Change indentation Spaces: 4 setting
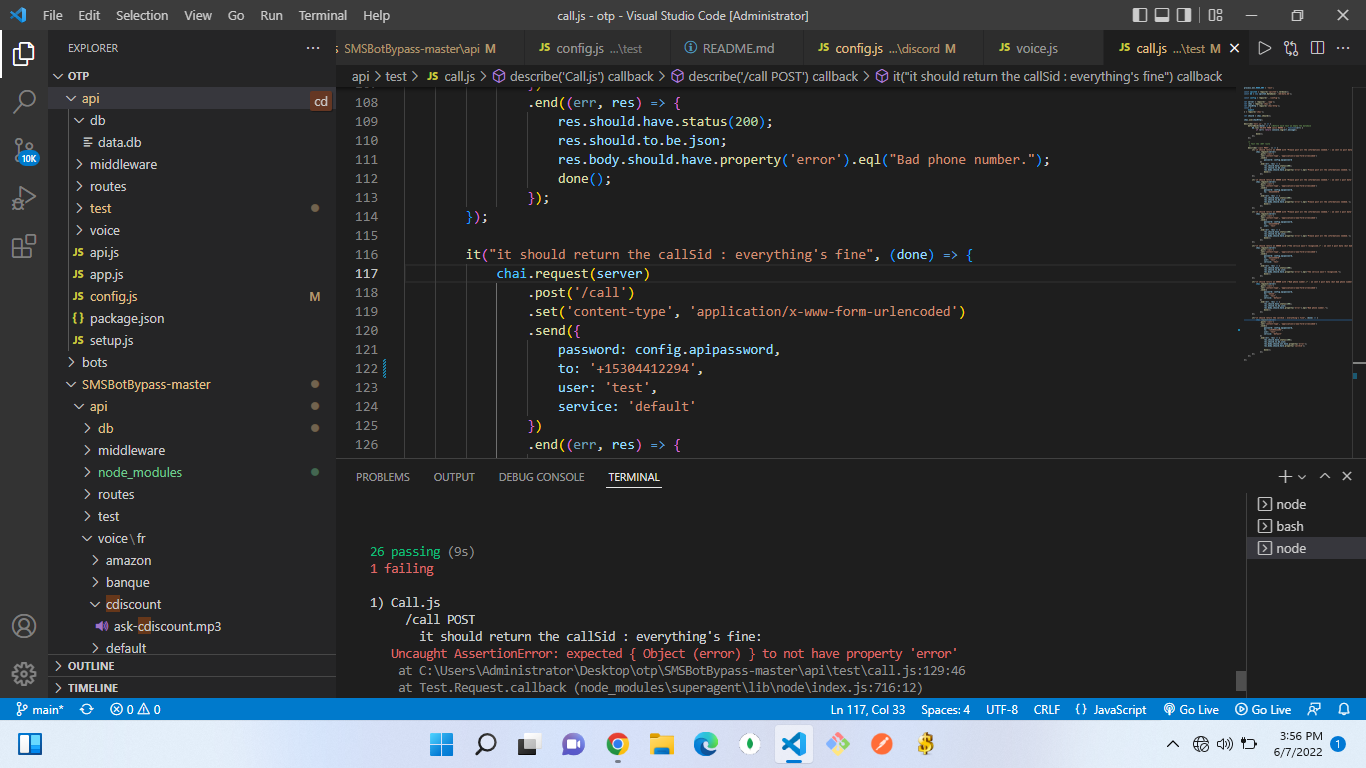Image resolution: width=1366 pixels, height=768 pixels. coord(945,709)
